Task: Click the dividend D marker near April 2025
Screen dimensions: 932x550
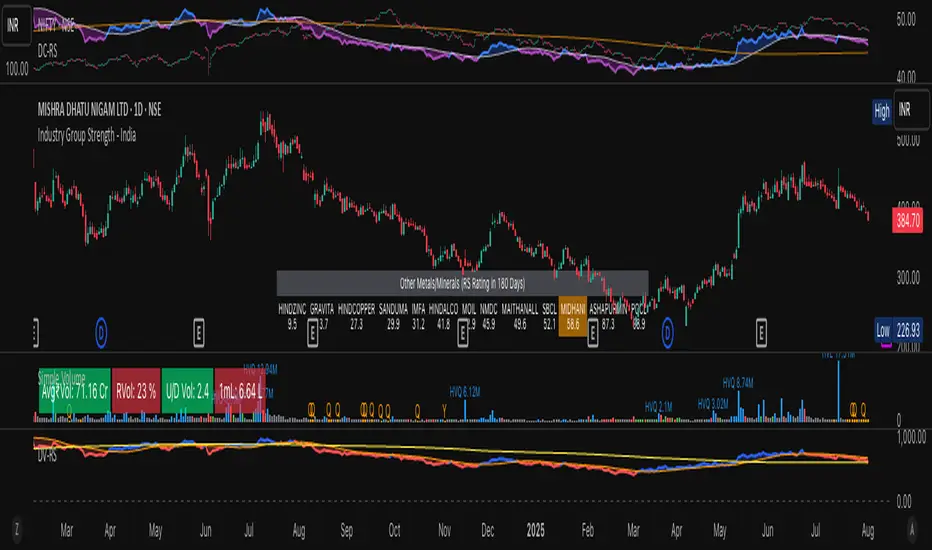Action: point(667,333)
